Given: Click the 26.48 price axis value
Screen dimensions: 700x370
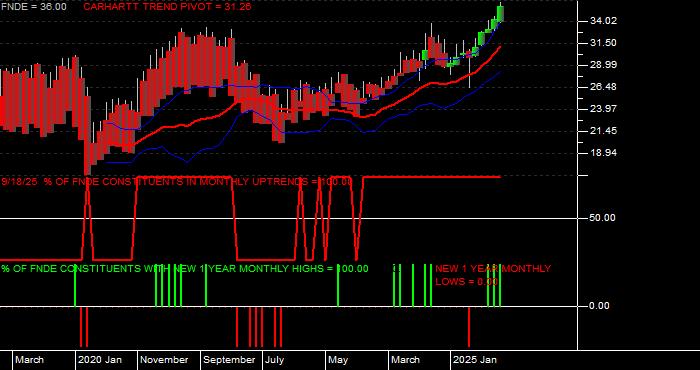Looking at the screenshot, I should 603,87.
